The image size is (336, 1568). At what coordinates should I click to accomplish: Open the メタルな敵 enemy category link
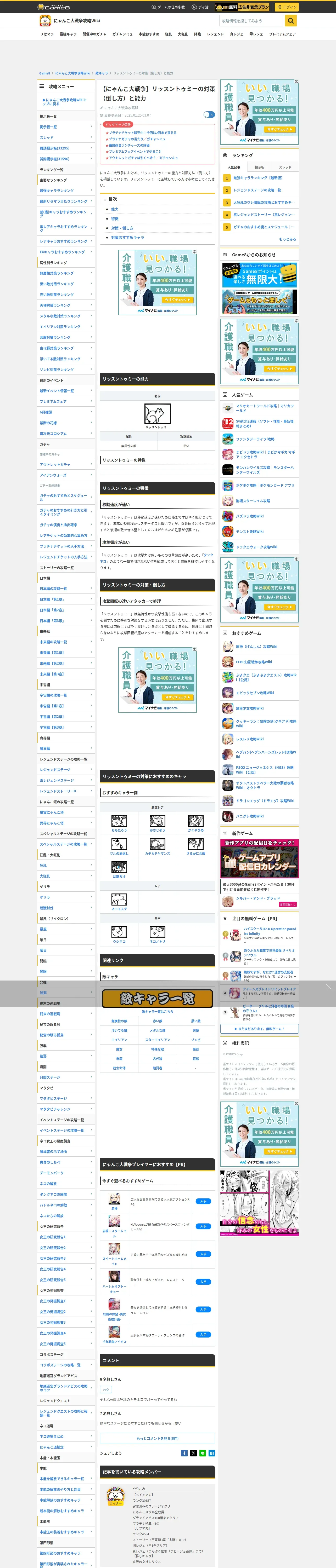[157, 1030]
